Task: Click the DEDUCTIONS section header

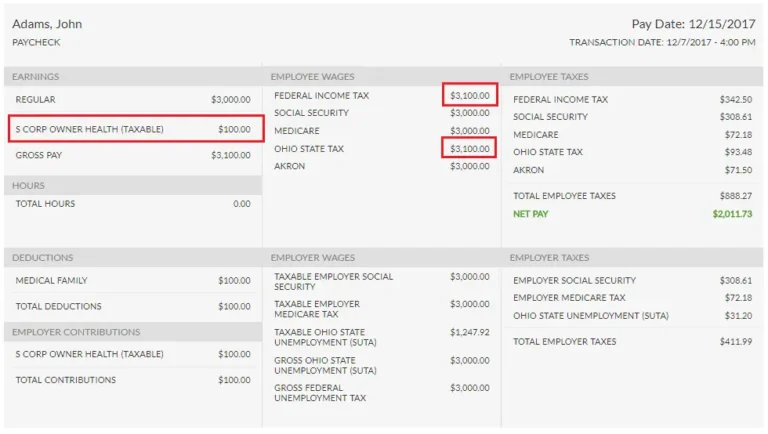Action: coord(43,258)
